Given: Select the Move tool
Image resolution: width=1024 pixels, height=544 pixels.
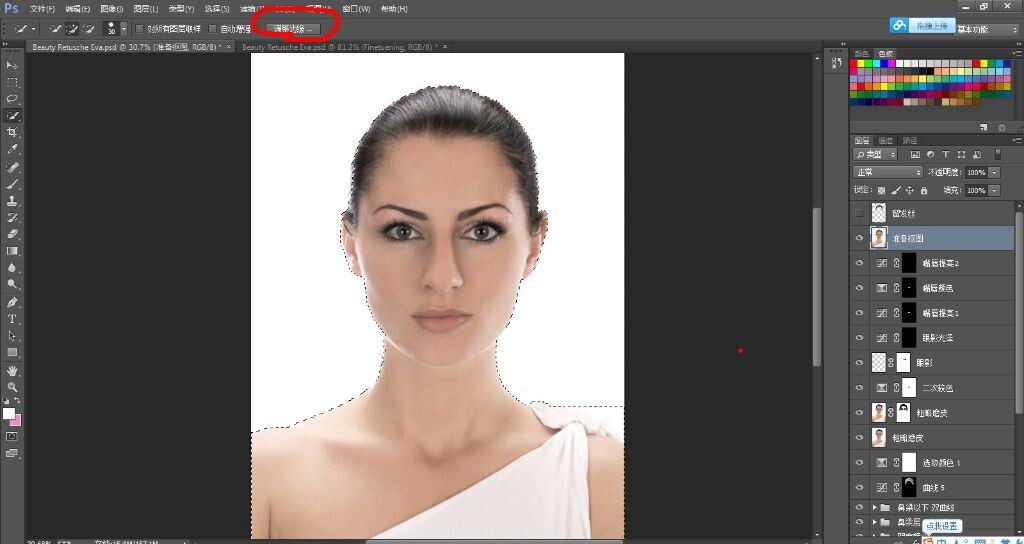Looking at the screenshot, I should pyautogui.click(x=12, y=65).
